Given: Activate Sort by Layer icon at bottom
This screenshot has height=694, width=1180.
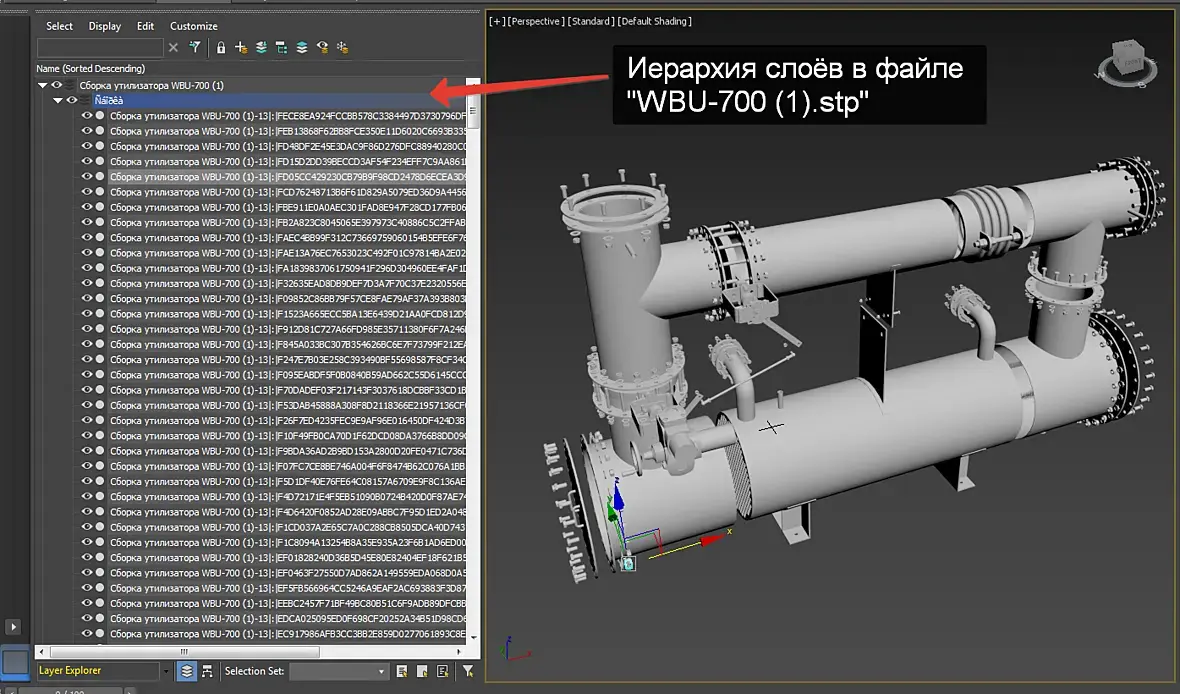Looking at the screenshot, I should [x=187, y=671].
